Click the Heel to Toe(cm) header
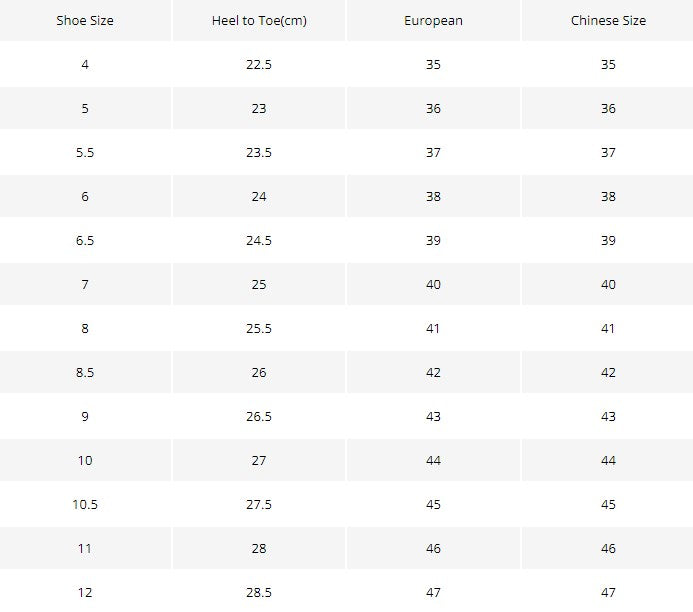The width and height of the screenshot is (693, 612). pyautogui.click(x=259, y=20)
